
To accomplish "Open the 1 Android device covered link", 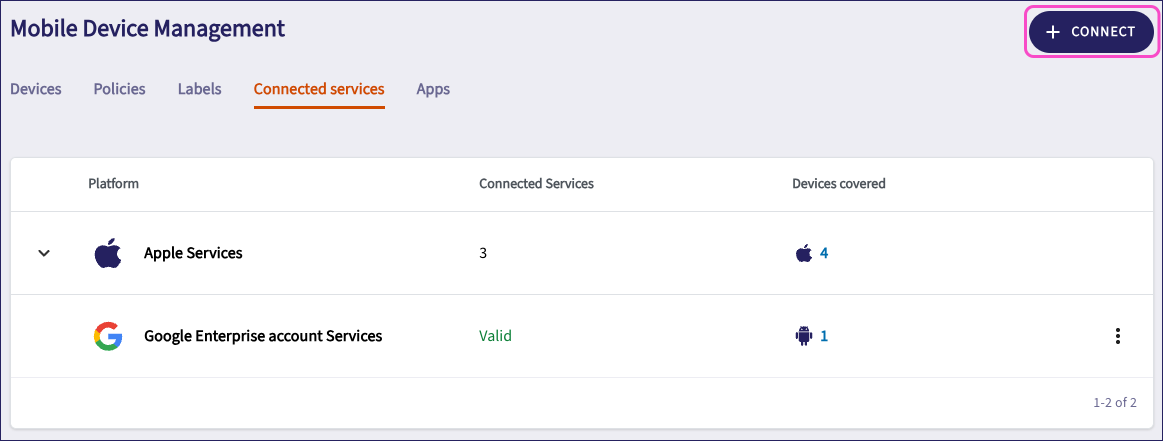I will coord(824,337).
